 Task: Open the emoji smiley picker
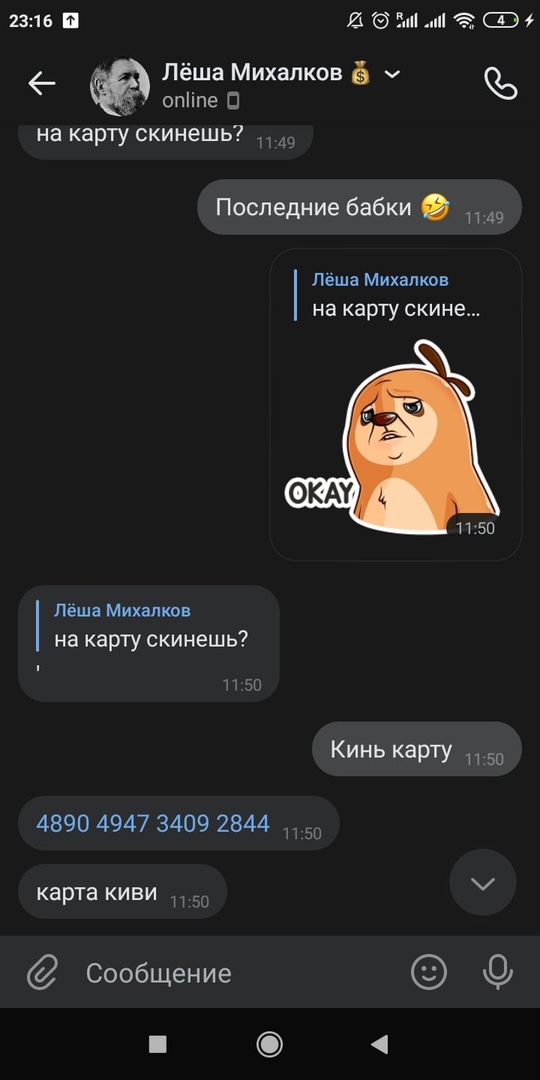[x=428, y=973]
